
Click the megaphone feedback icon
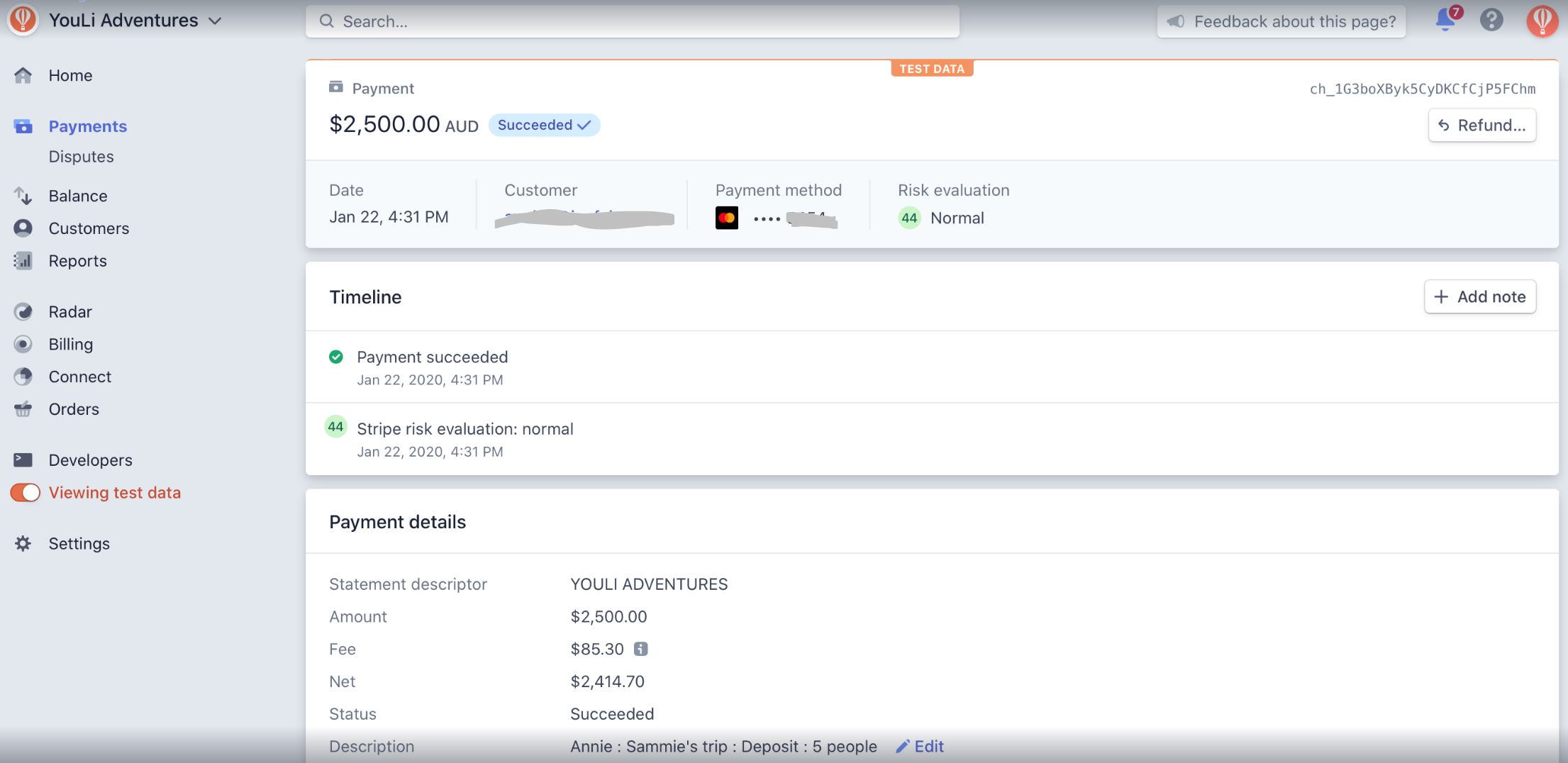(1176, 21)
